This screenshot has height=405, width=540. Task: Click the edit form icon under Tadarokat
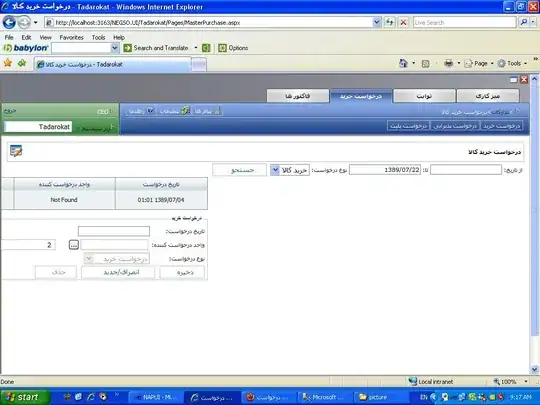16,151
